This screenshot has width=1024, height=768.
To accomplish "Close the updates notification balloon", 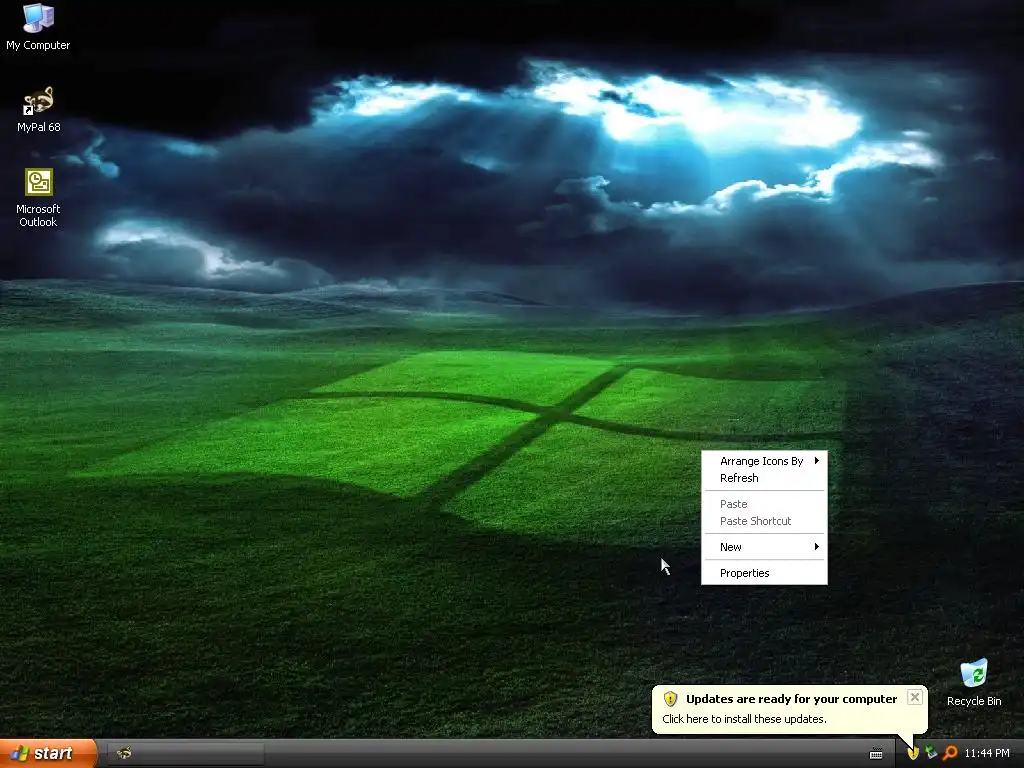I will [915, 697].
